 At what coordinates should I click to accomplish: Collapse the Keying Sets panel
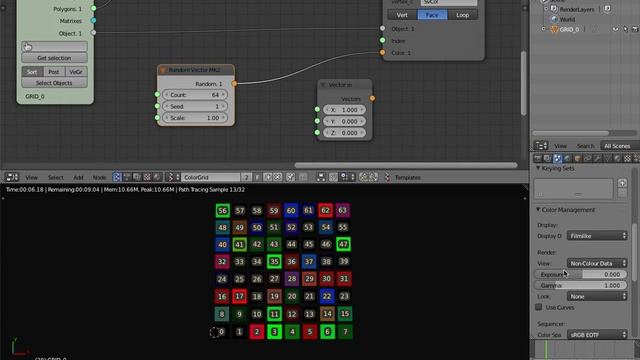pyautogui.click(x=538, y=168)
